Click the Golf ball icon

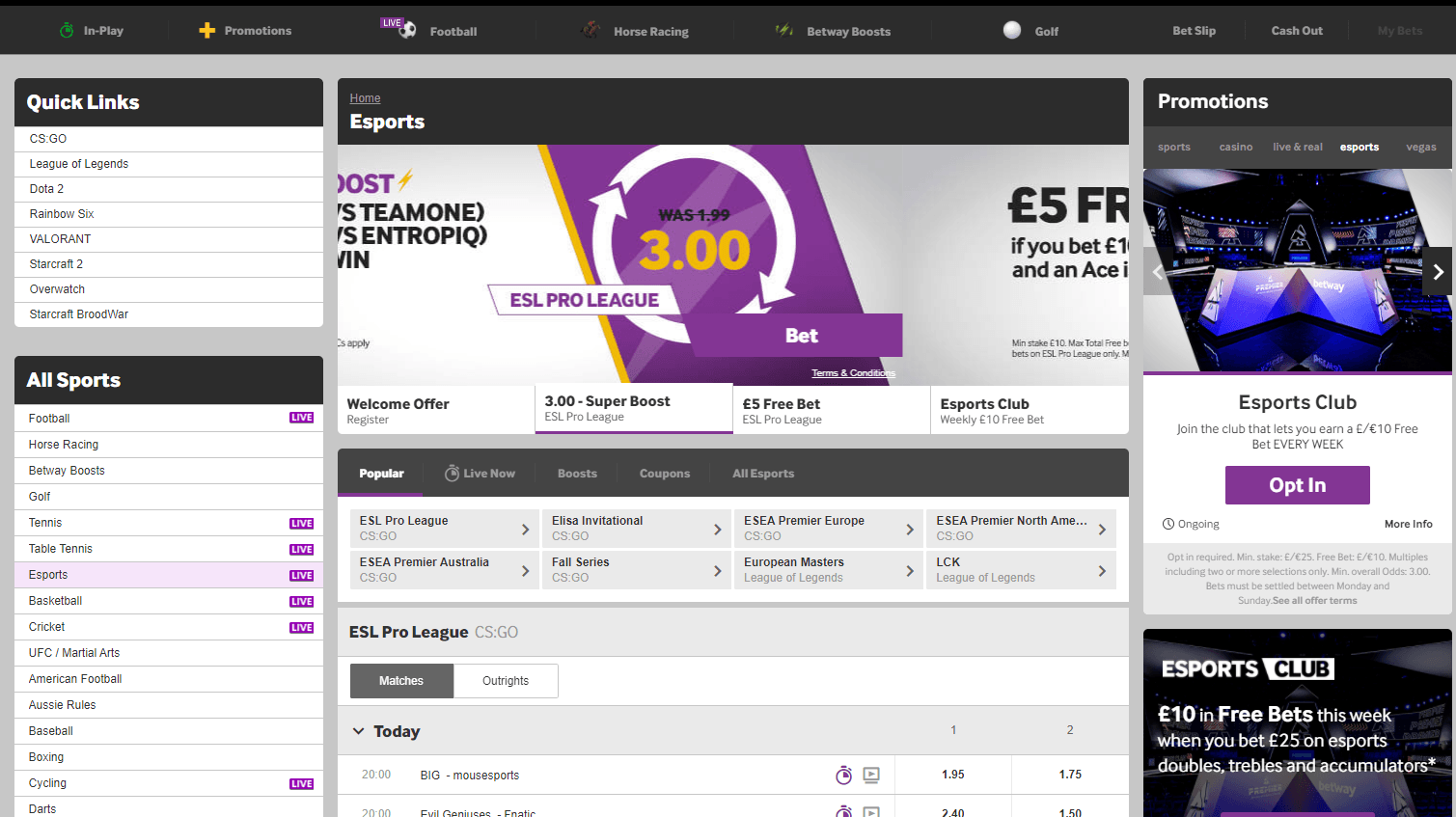(1012, 30)
